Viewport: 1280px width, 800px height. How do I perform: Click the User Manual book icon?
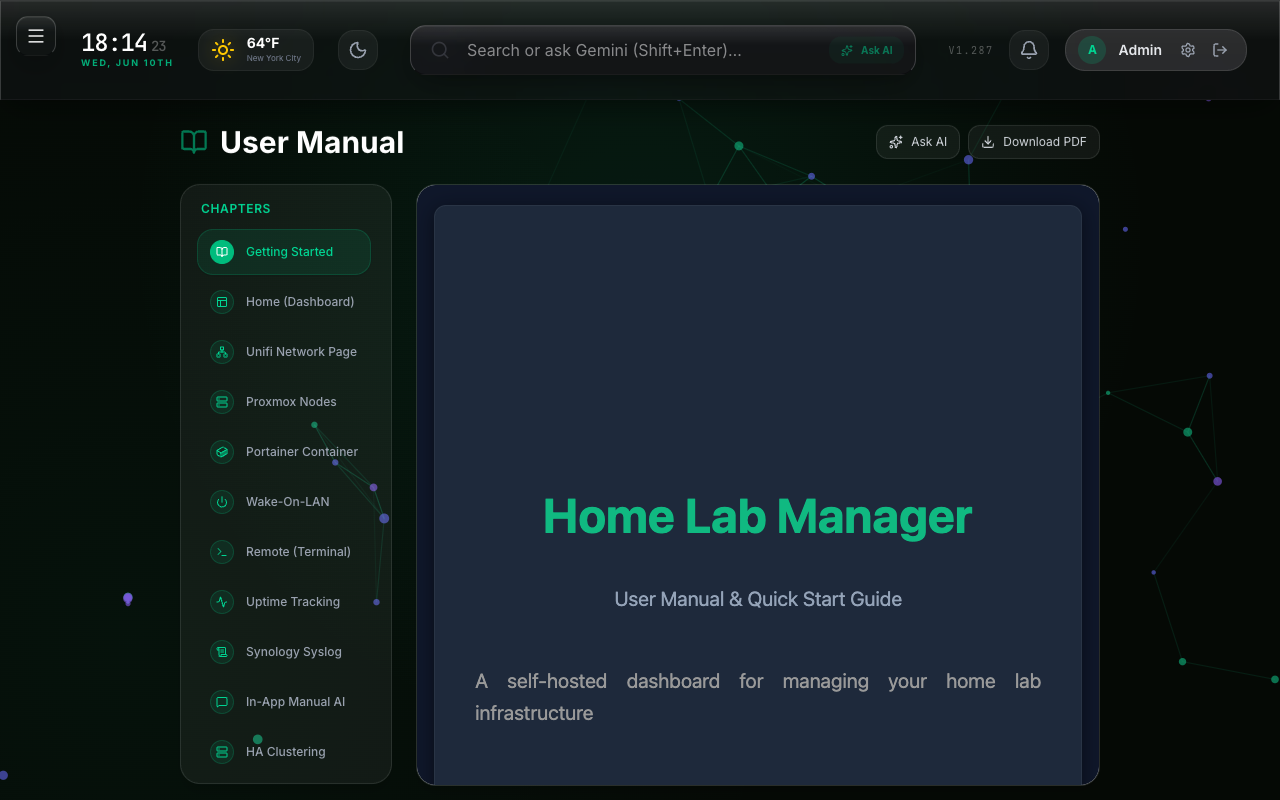[x=194, y=142]
